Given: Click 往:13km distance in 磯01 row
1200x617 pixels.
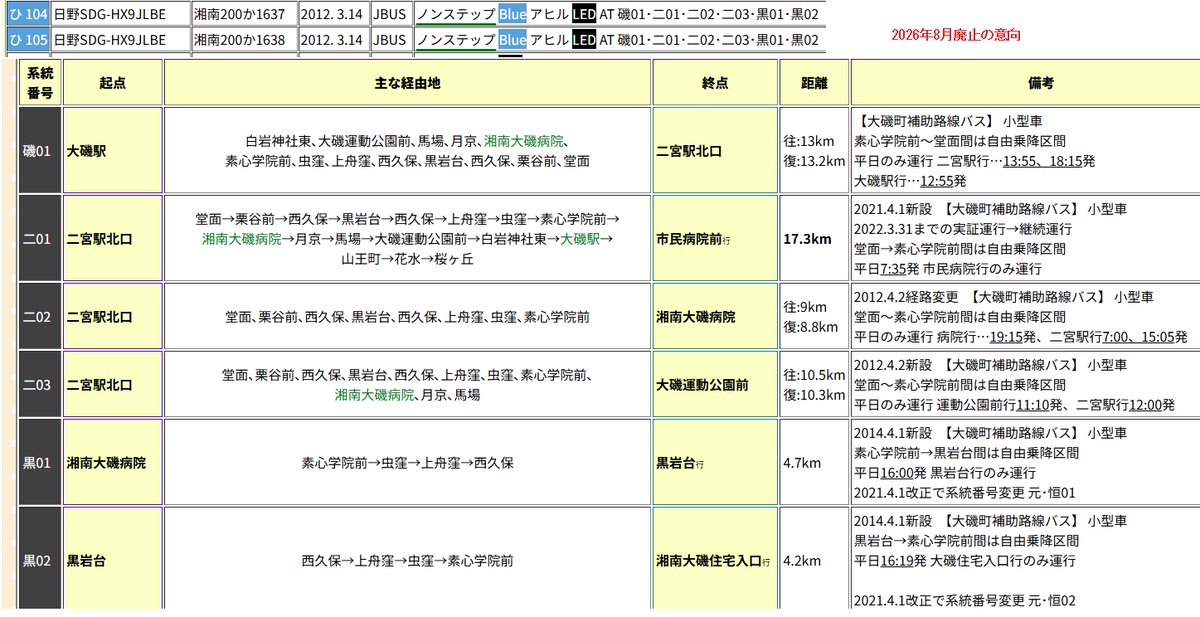Looking at the screenshot, I should pyautogui.click(x=809, y=141).
